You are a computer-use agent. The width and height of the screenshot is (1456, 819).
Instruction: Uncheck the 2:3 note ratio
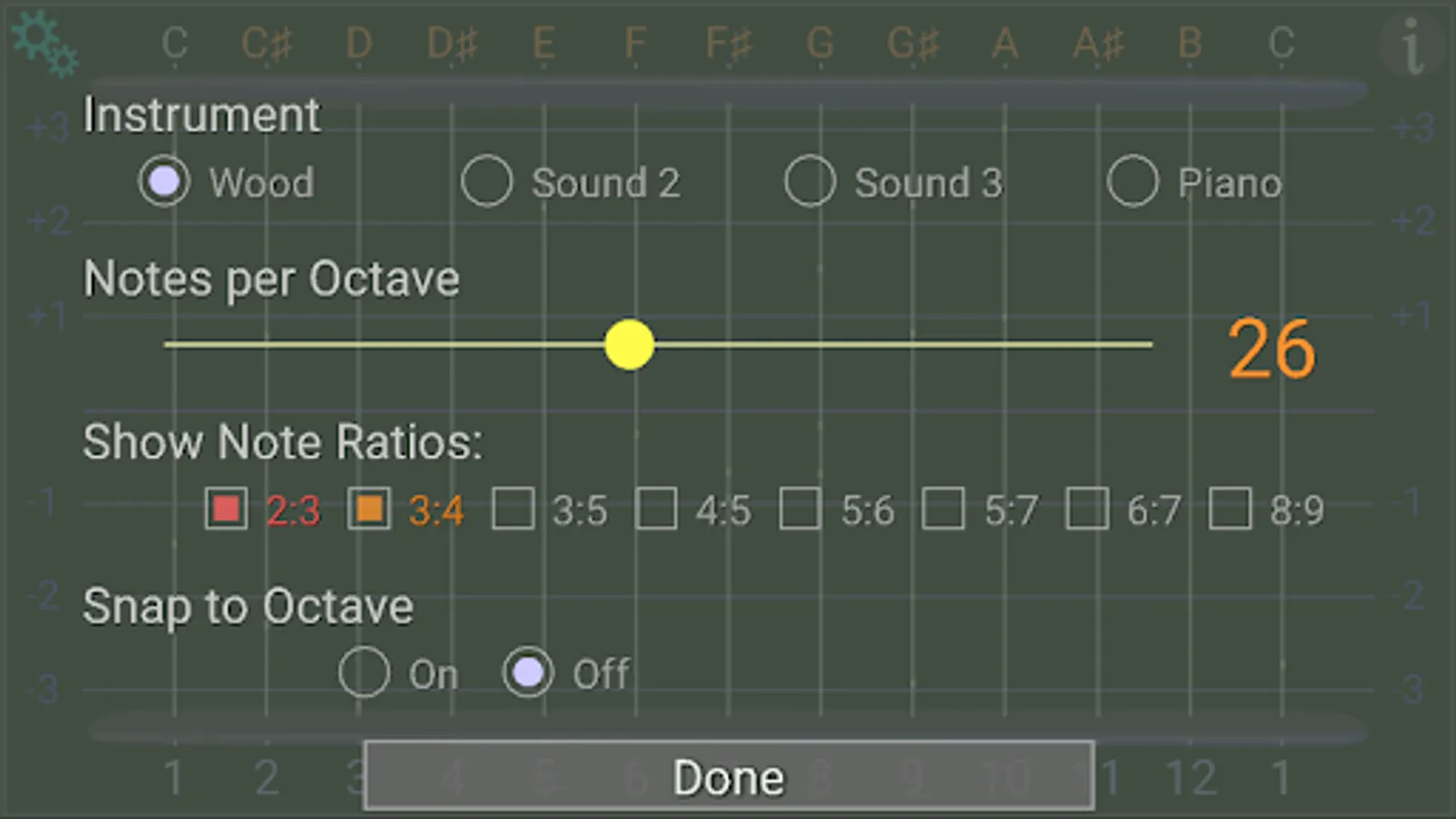(226, 509)
